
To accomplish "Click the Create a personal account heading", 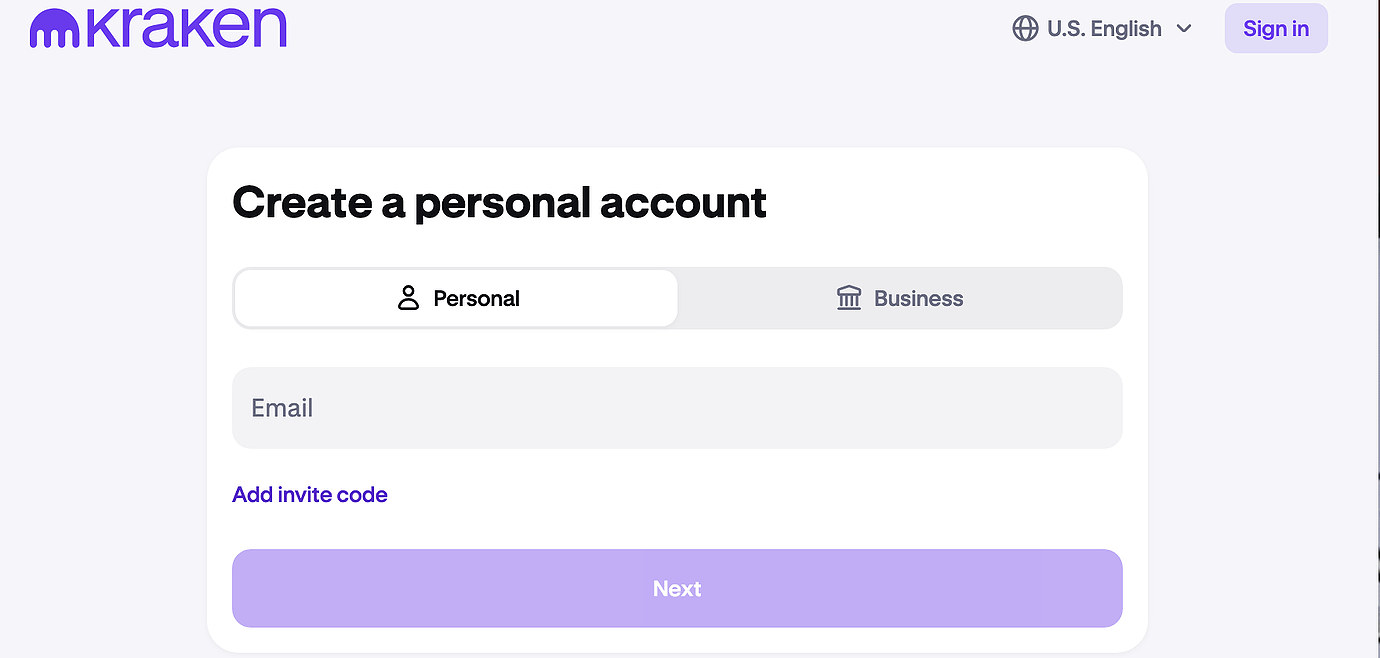I will coord(499,202).
